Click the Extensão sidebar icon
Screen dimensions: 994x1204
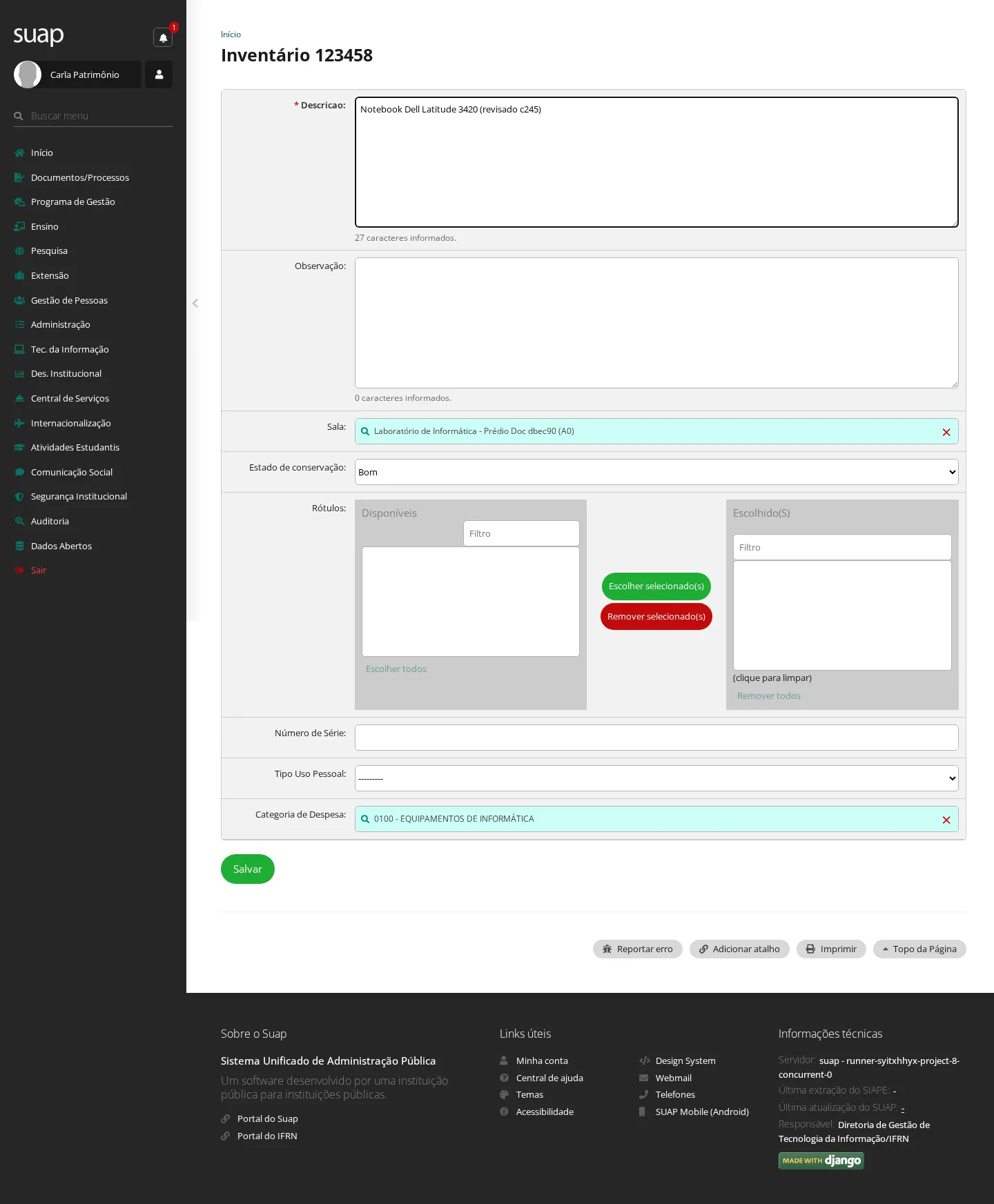(19, 276)
